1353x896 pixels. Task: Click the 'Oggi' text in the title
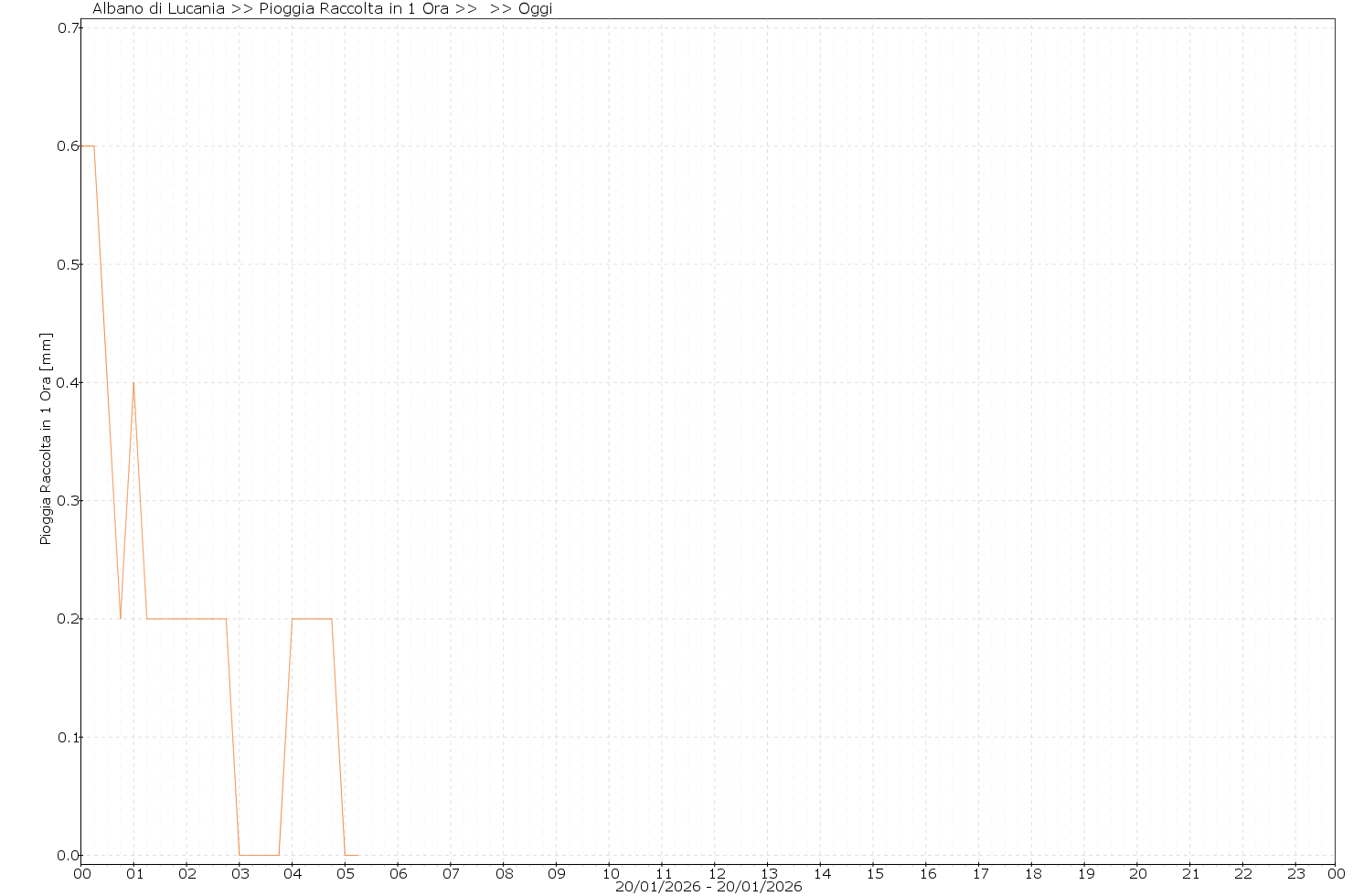click(x=535, y=9)
